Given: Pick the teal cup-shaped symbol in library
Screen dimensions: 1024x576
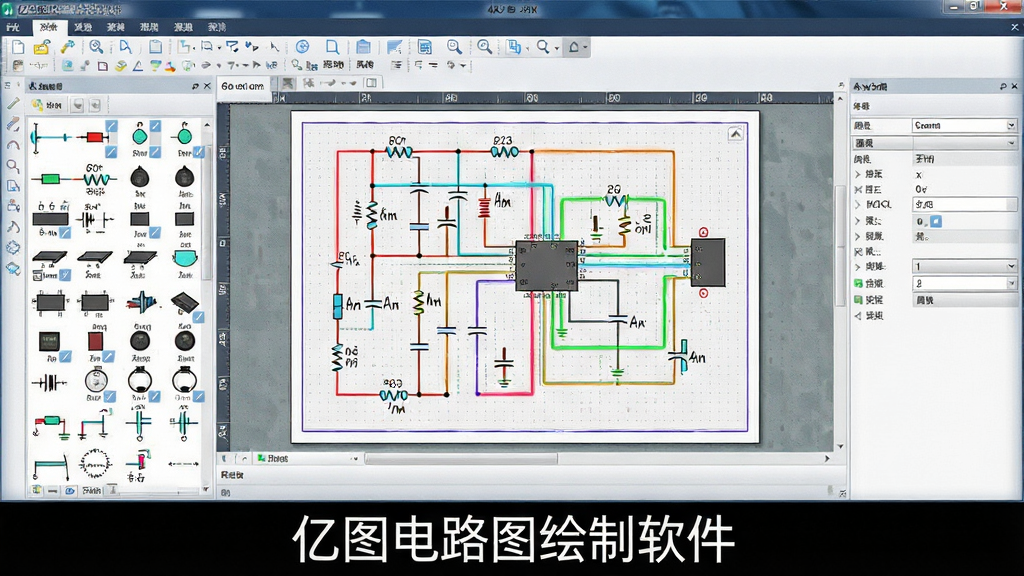Looking at the screenshot, I should tap(185, 258).
